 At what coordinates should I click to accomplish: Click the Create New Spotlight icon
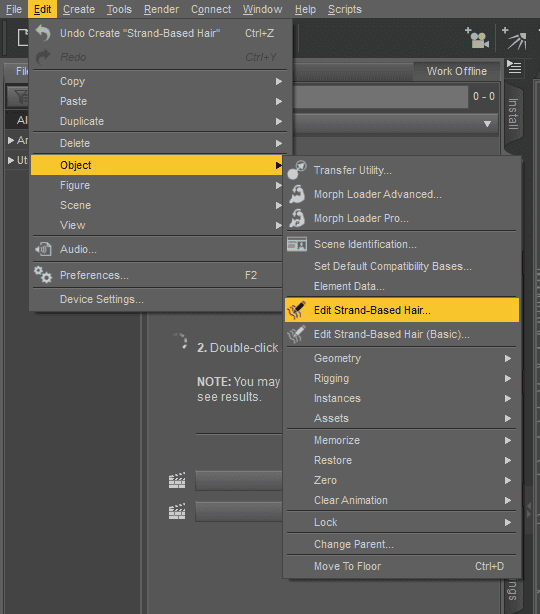pyautogui.click(x=514, y=38)
